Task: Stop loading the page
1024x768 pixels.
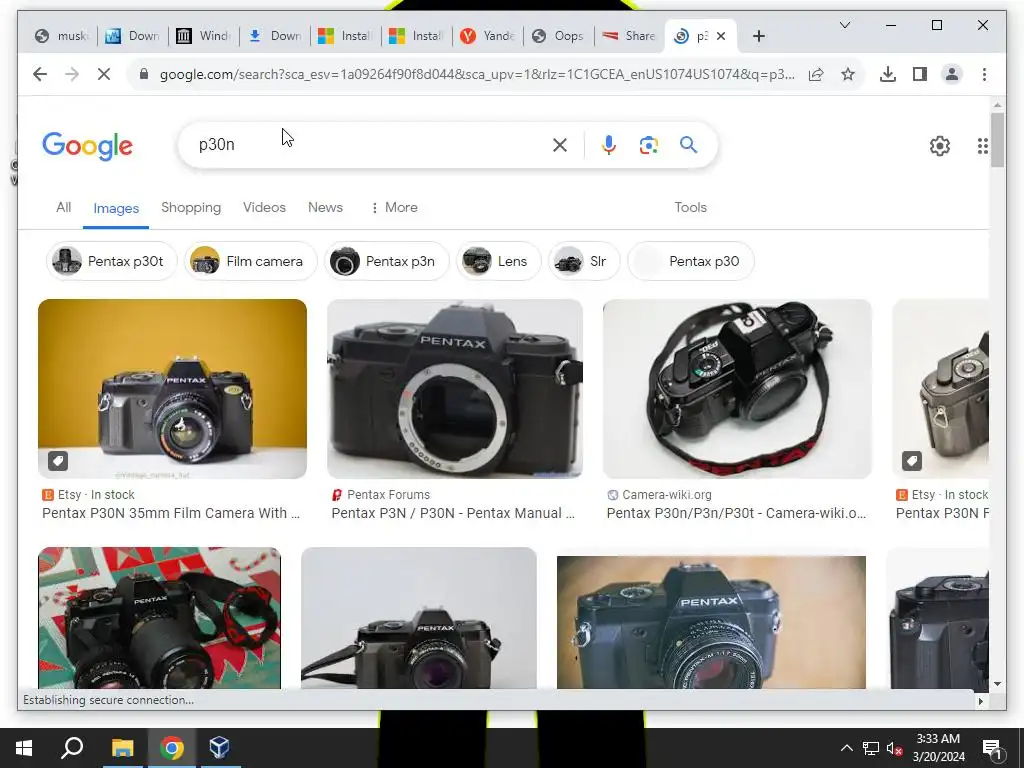Action: pyautogui.click(x=104, y=74)
